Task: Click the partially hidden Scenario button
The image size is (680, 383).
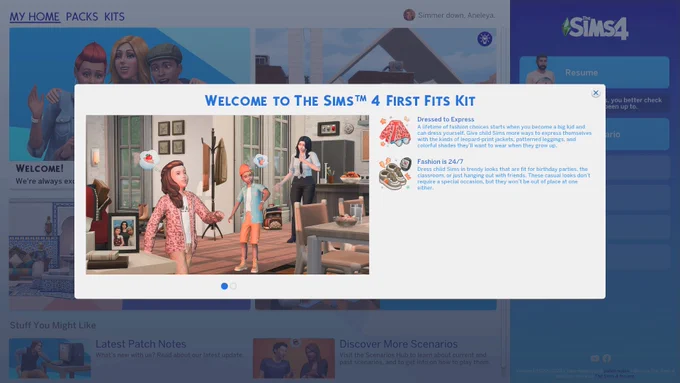Action: pos(637,134)
